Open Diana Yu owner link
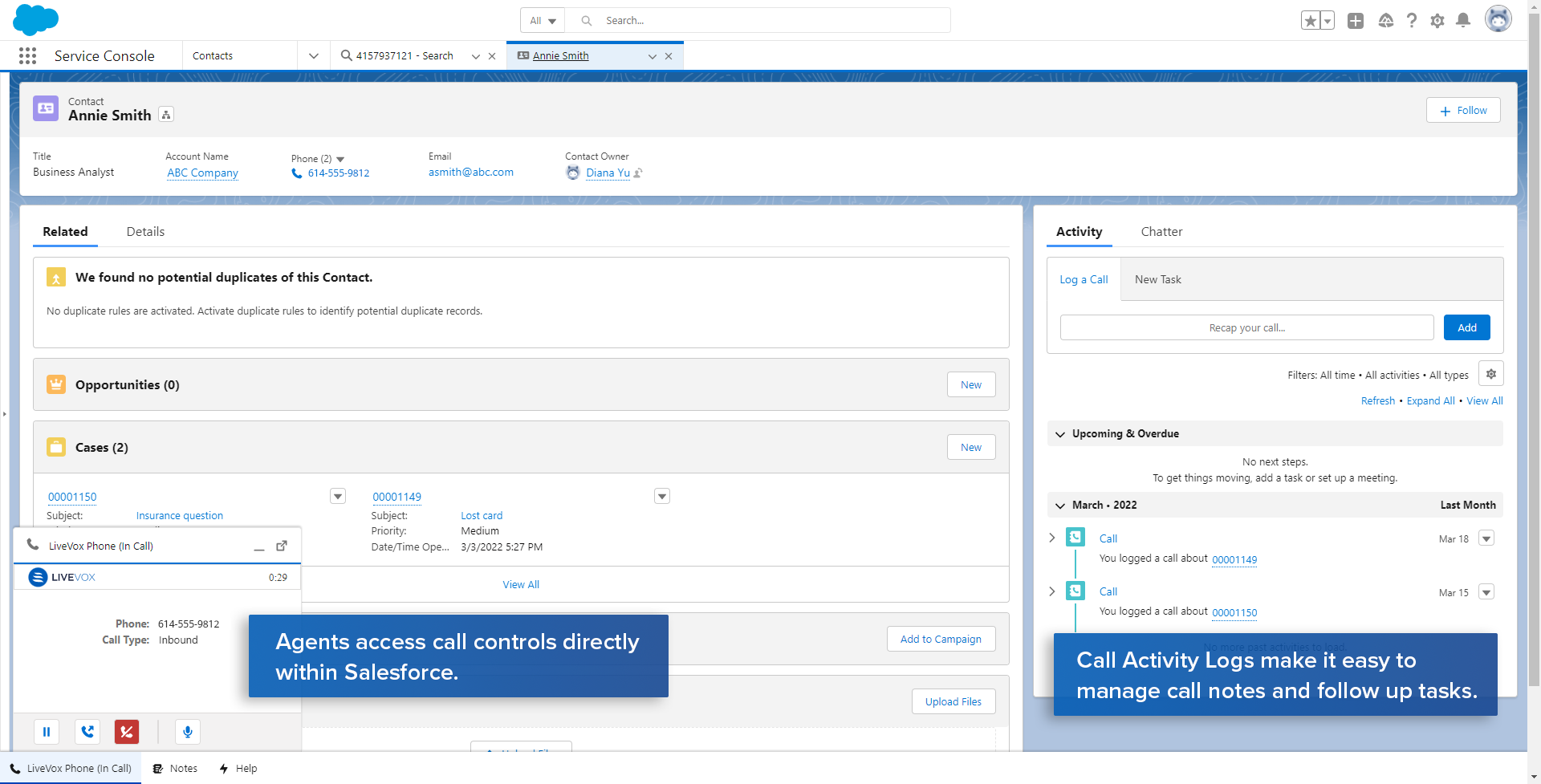 tap(608, 173)
